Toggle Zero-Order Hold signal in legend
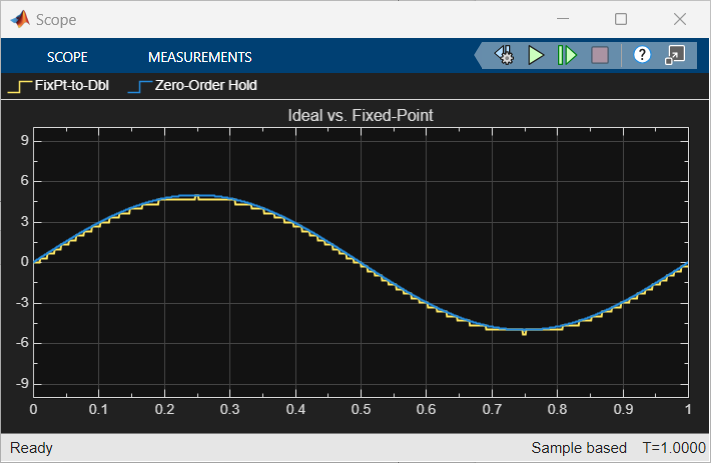Screen dimensions: 711x463 click(205, 86)
